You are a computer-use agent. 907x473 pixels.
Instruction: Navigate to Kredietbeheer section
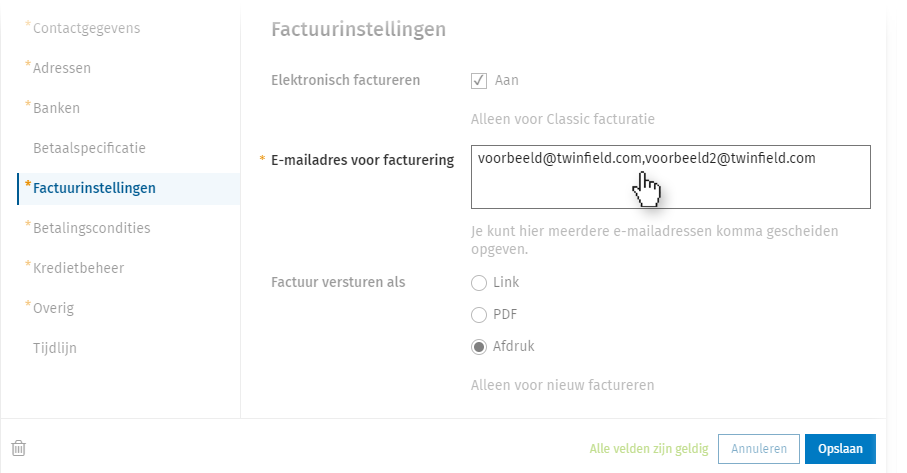pos(78,268)
